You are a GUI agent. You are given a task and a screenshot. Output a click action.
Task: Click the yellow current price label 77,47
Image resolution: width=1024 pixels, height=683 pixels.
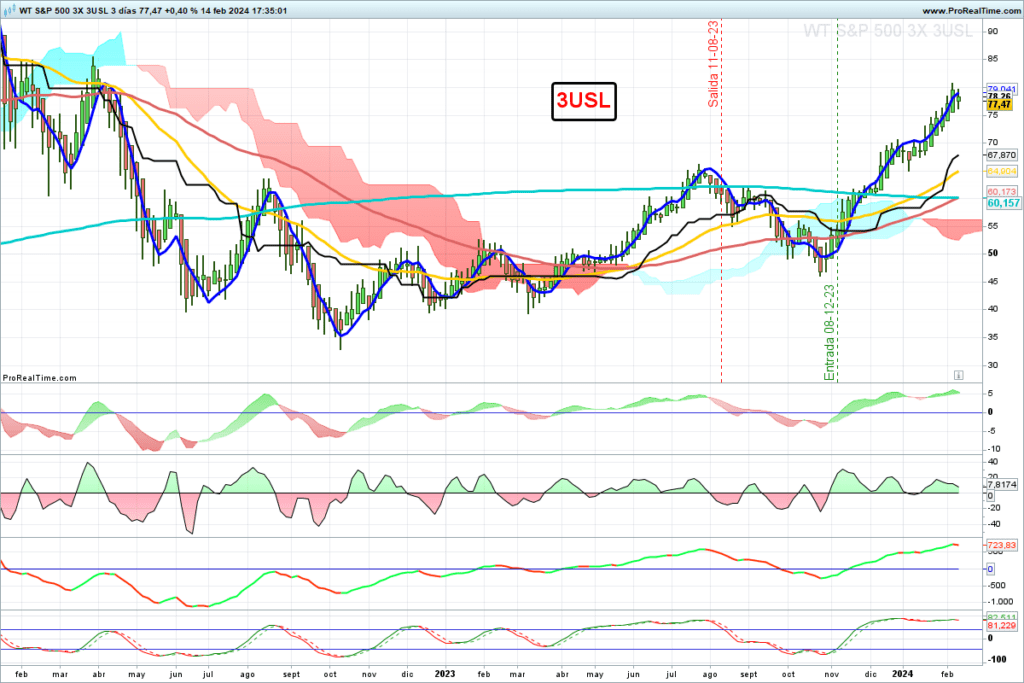tap(999, 104)
